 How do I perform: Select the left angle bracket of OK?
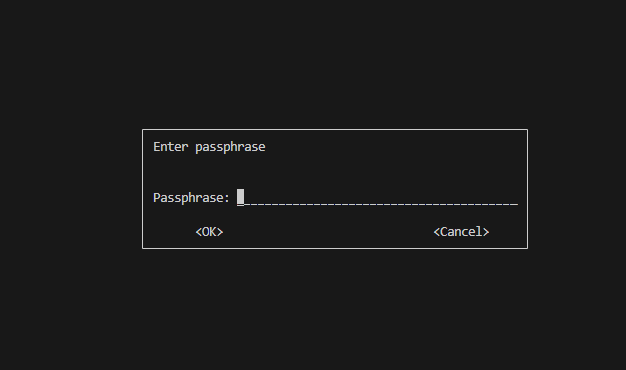(198, 232)
